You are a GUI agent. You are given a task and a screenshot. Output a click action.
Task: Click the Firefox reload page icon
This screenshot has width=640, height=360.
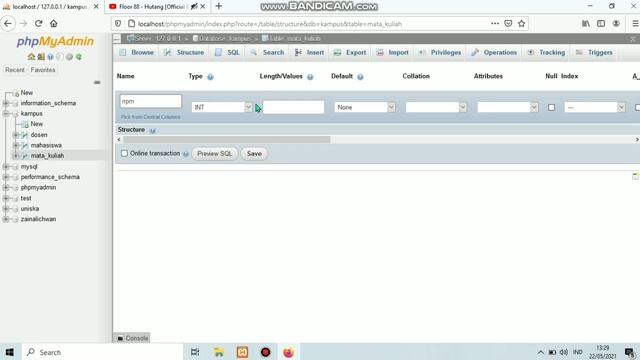pyautogui.click(x=38, y=24)
